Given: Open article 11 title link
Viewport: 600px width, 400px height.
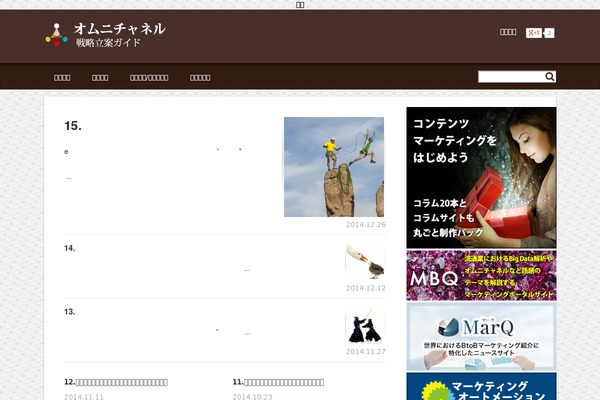Looking at the screenshot, I should click(x=278, y=382).
